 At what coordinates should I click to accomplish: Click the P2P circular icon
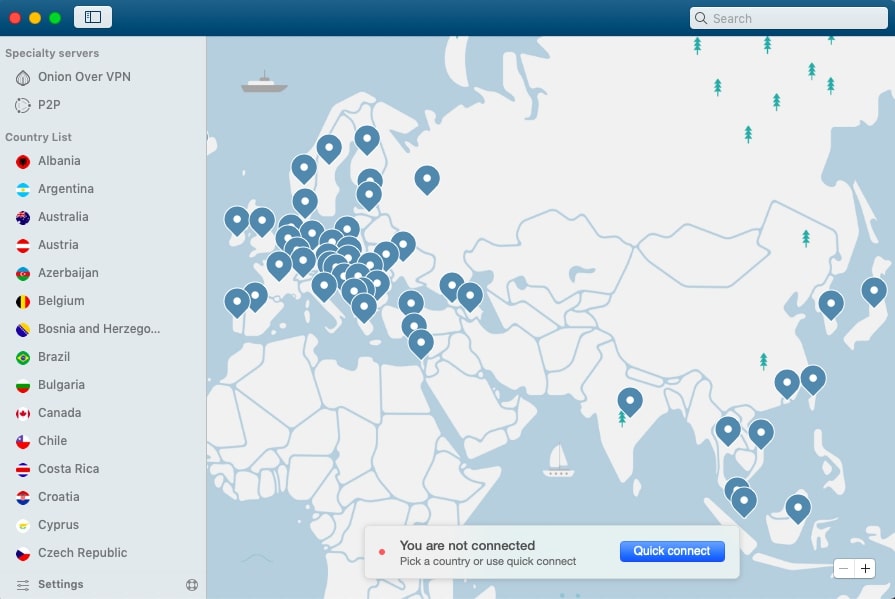(23, 105)
